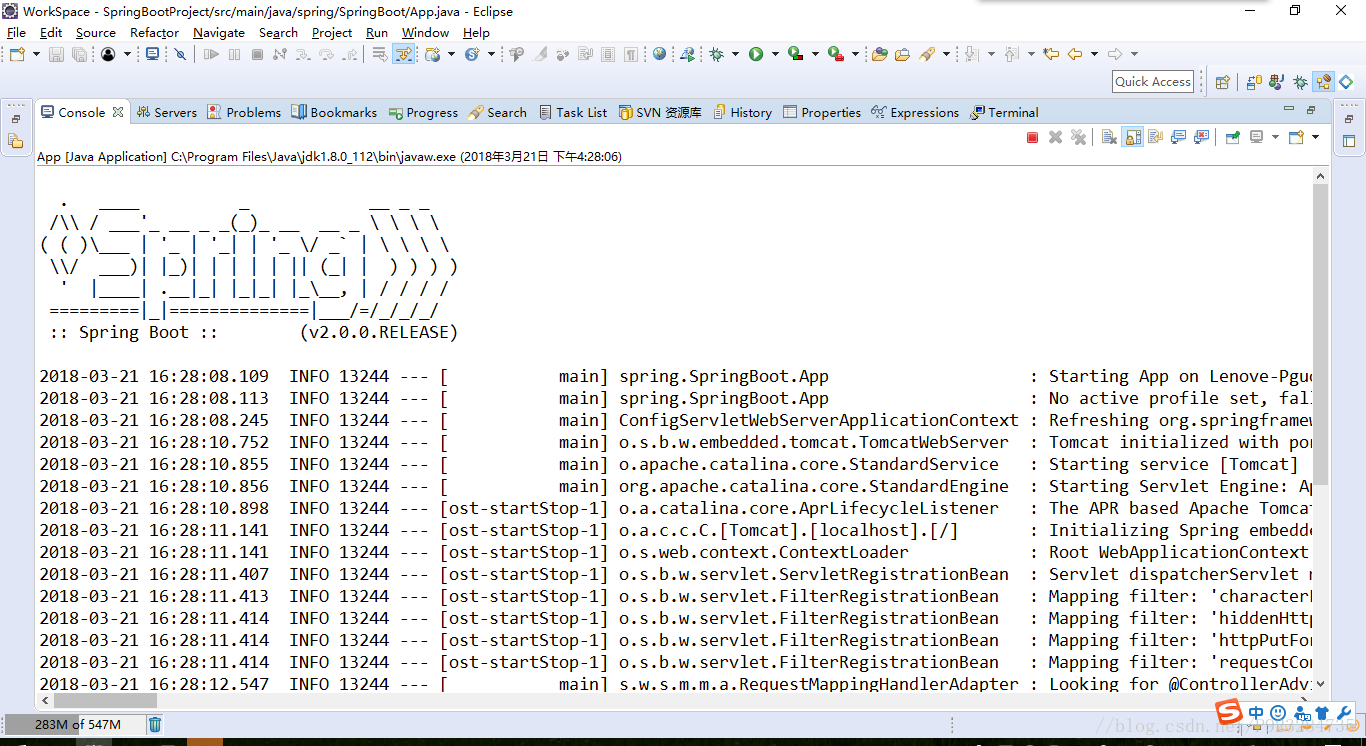Switch to the Task List tab
Image resolution: width=1366 pixels, height=746 pixels.
(x=573, y=112)
